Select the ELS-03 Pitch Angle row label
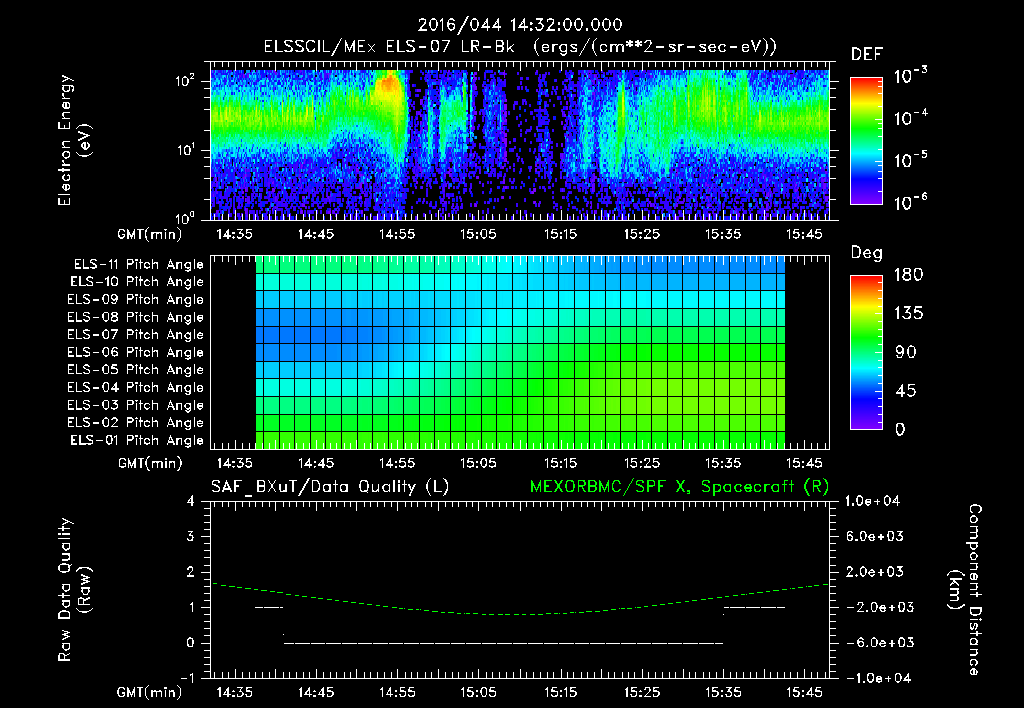Image resolution: width=1024 pixels, height=708 pixels. click(x=136, y=405)
